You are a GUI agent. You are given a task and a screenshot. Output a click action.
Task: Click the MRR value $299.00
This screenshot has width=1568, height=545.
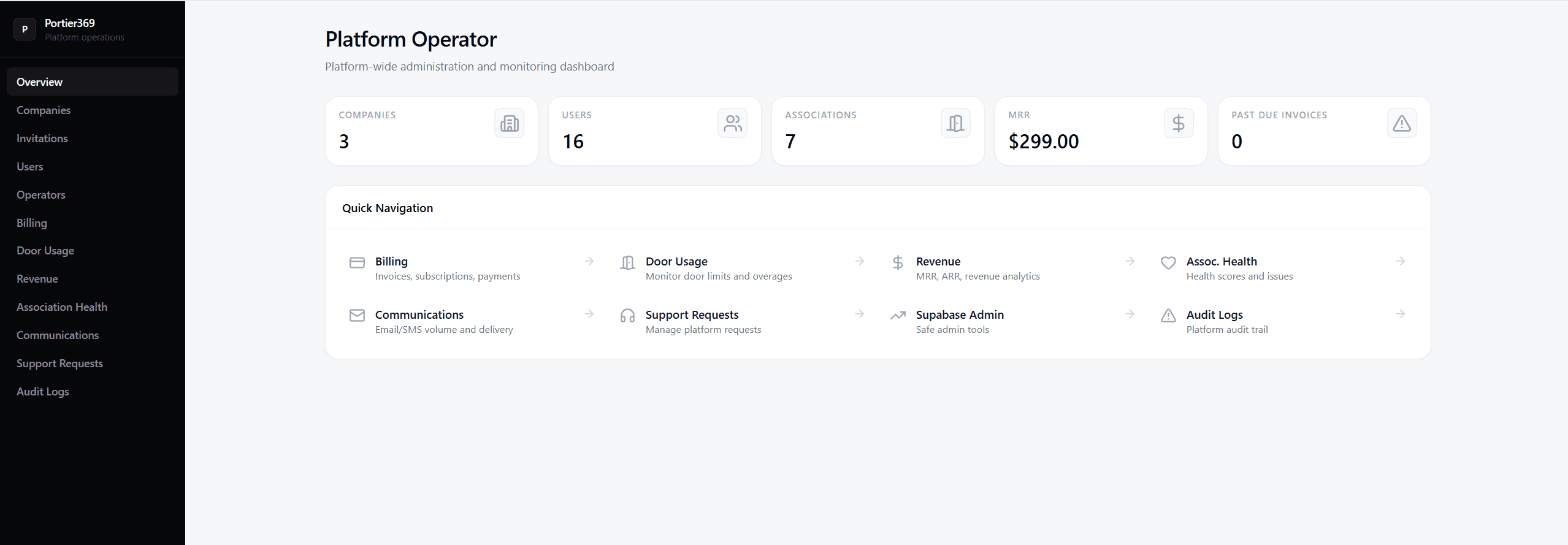(1044, 142)
